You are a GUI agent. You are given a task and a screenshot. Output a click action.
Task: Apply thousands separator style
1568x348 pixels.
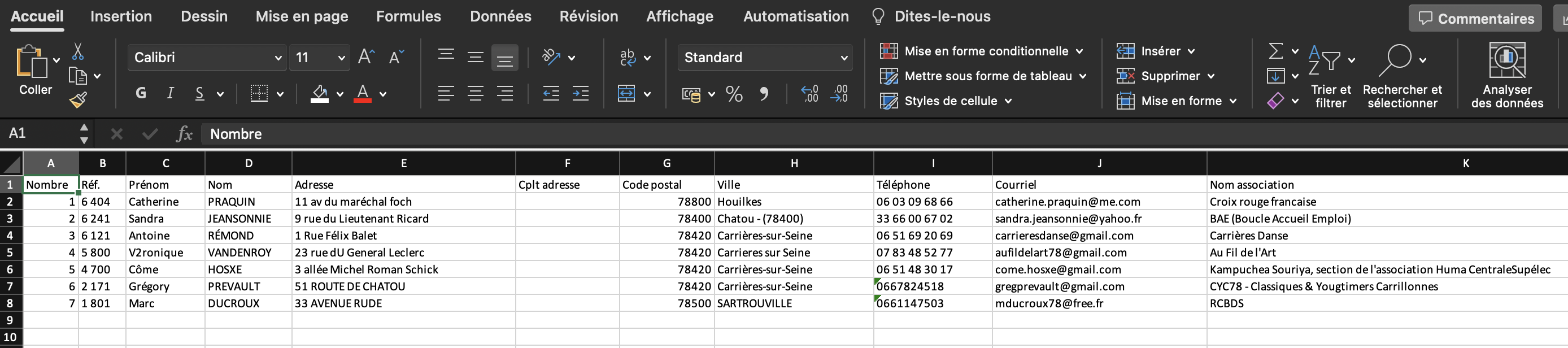[764, 94]
